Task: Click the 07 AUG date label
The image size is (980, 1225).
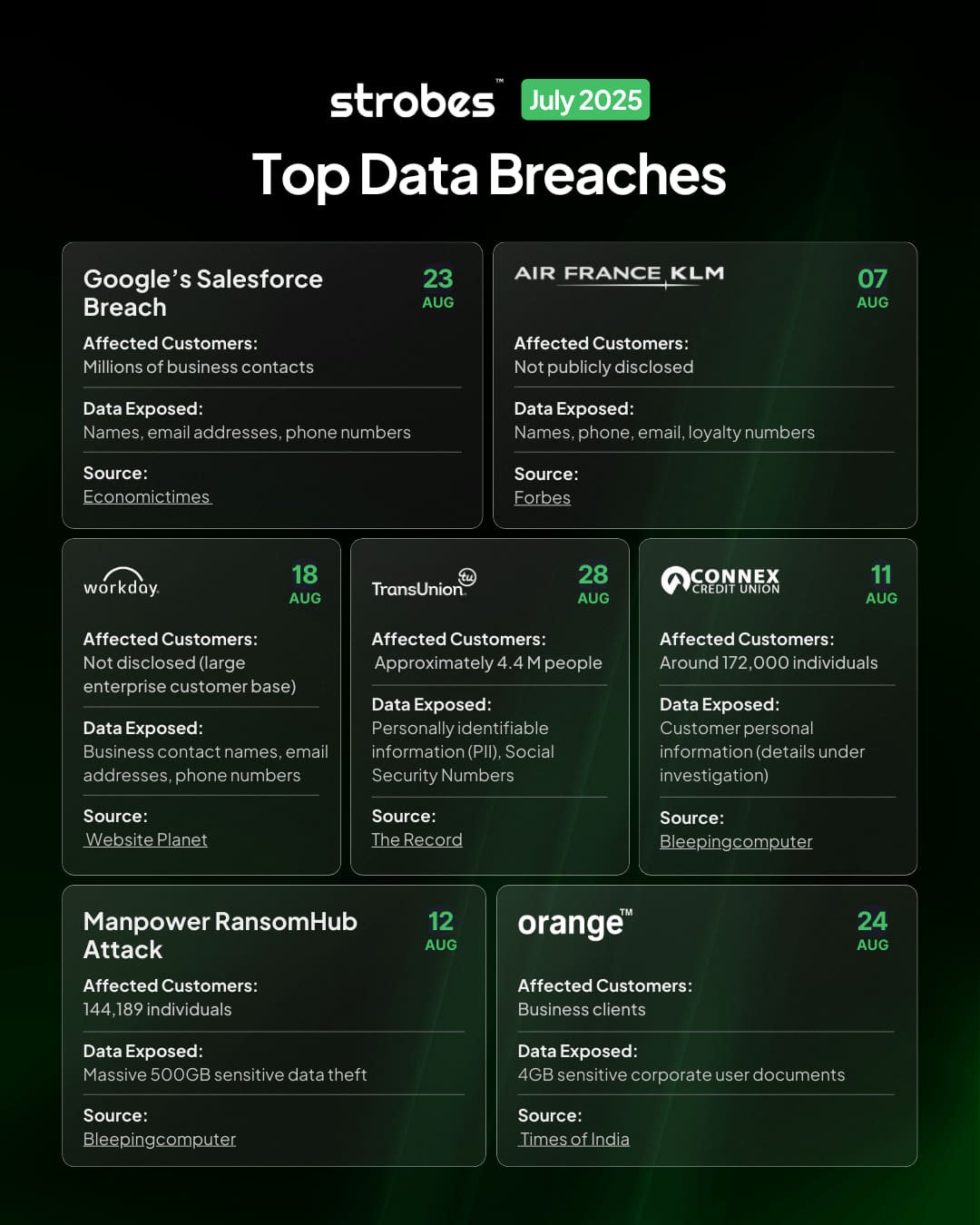Action: [873, 288]
